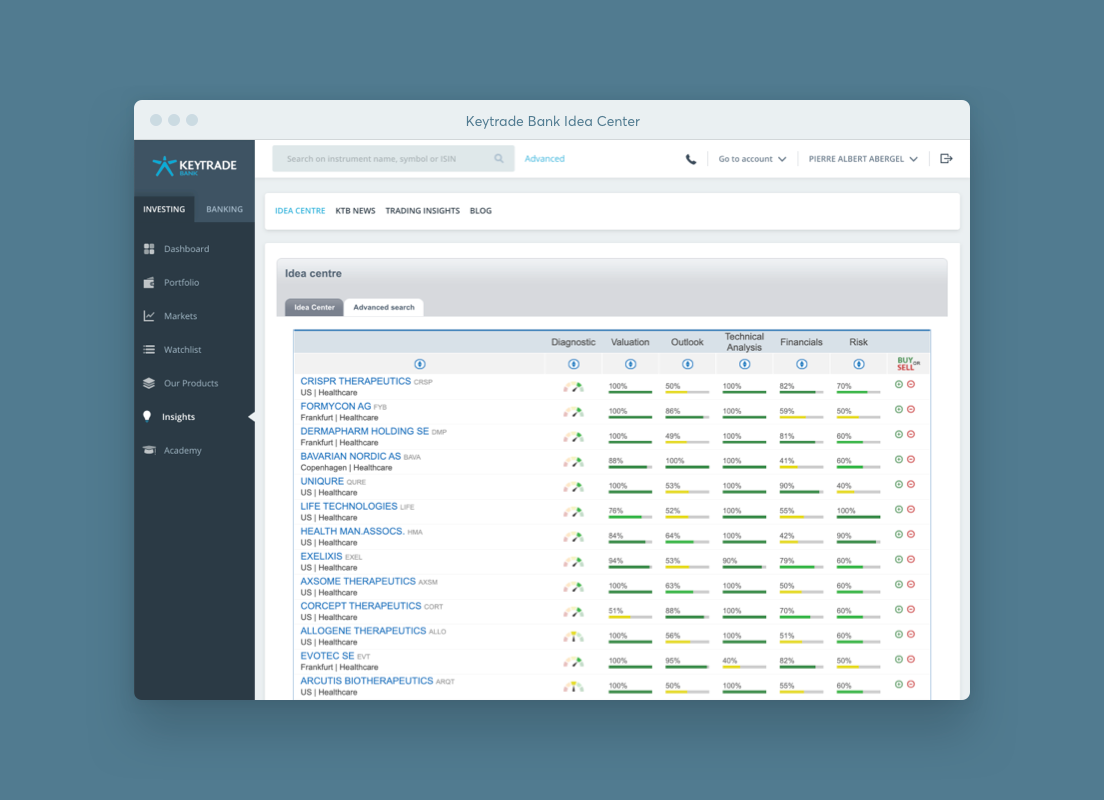Select the Portfolio icon in the sidebar
1104x800 pixels.
click(x=148, y=282)
